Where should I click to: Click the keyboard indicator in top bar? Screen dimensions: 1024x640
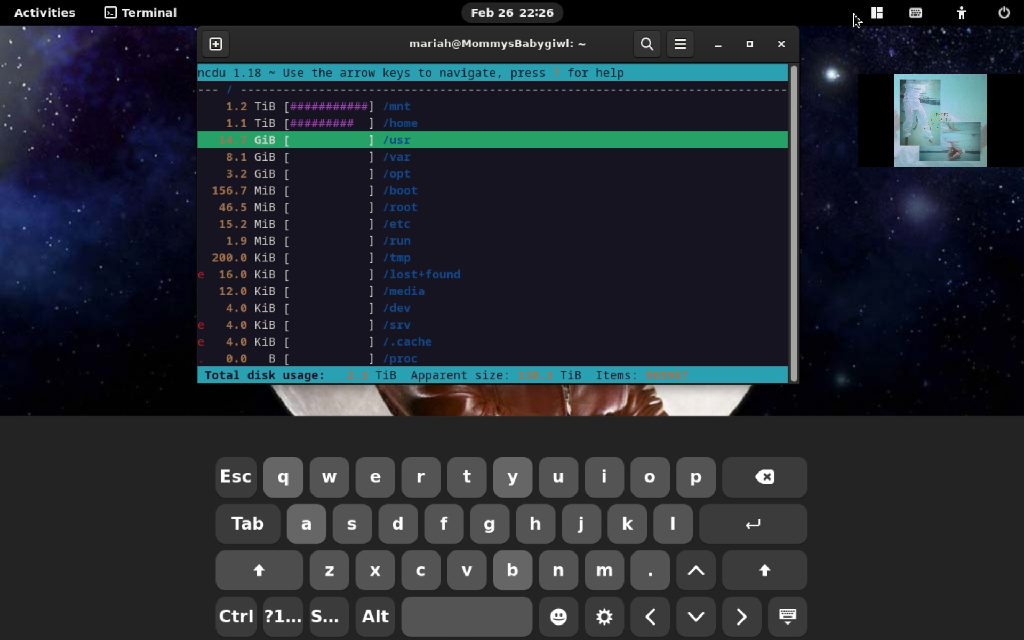tap(915, 13)
